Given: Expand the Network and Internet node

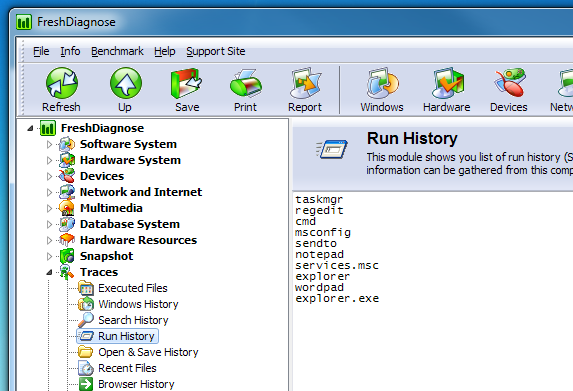Looking at the screenshot, I should coord(49,192).
